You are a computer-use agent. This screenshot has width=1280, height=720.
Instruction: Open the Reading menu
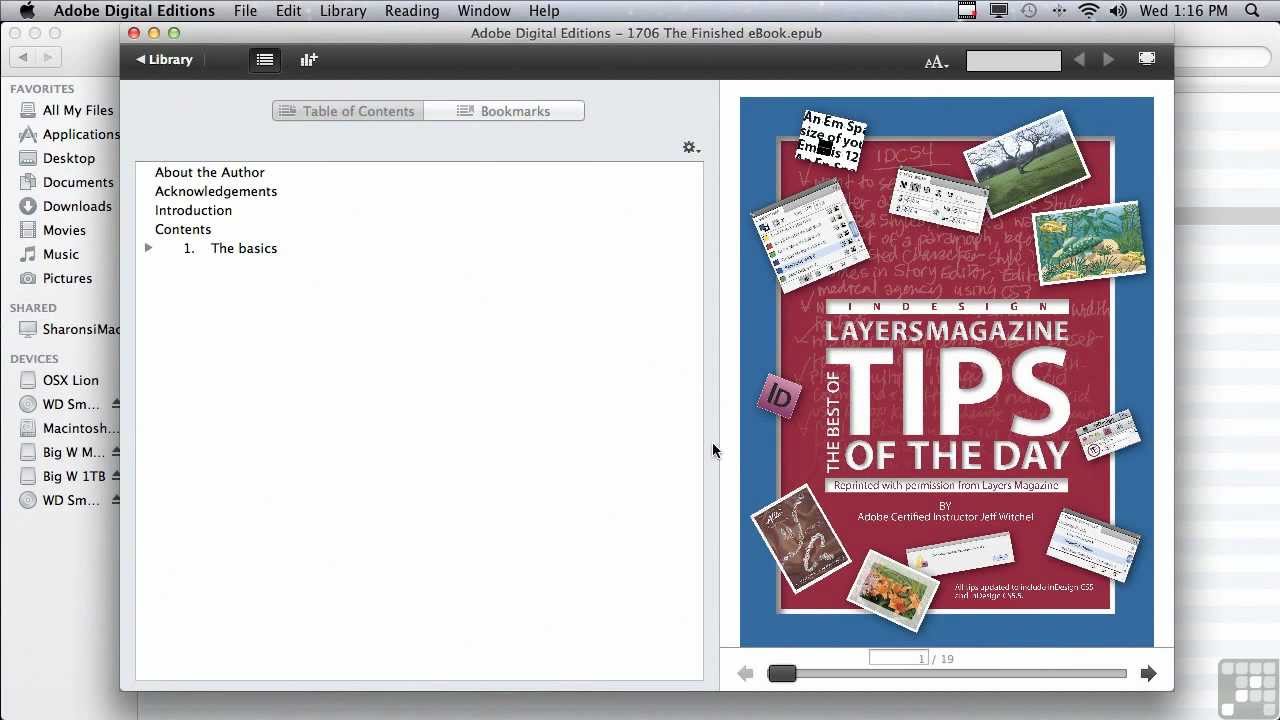coord(412,11)
